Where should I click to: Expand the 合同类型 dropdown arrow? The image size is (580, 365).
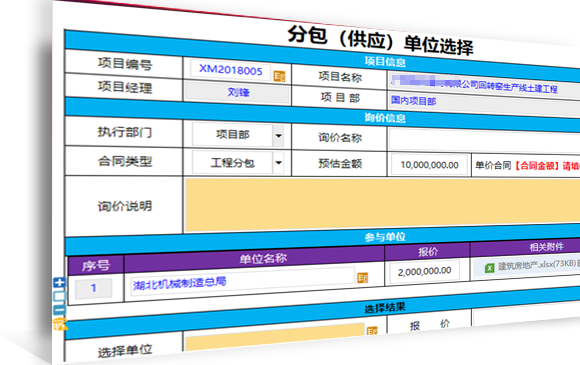(279, 163)
